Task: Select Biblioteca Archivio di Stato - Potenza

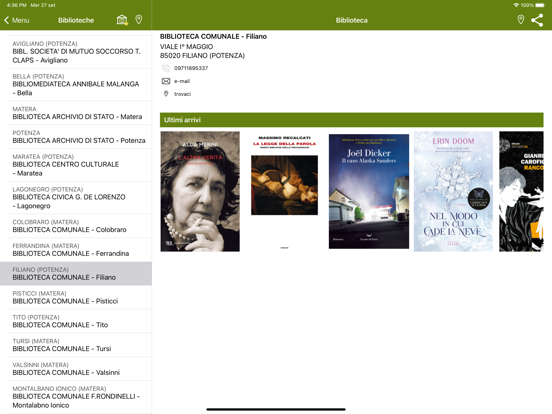Action: coord(76,137)
